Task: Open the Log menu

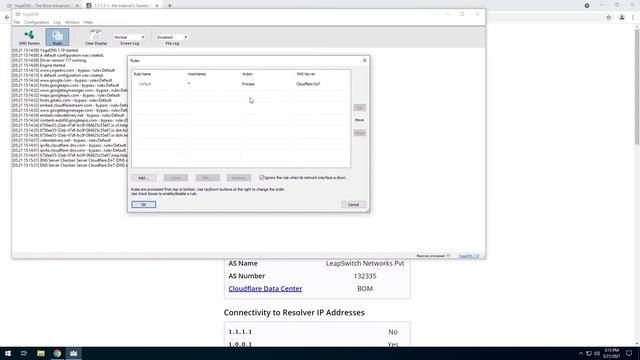Action: [x=57, y=22]
